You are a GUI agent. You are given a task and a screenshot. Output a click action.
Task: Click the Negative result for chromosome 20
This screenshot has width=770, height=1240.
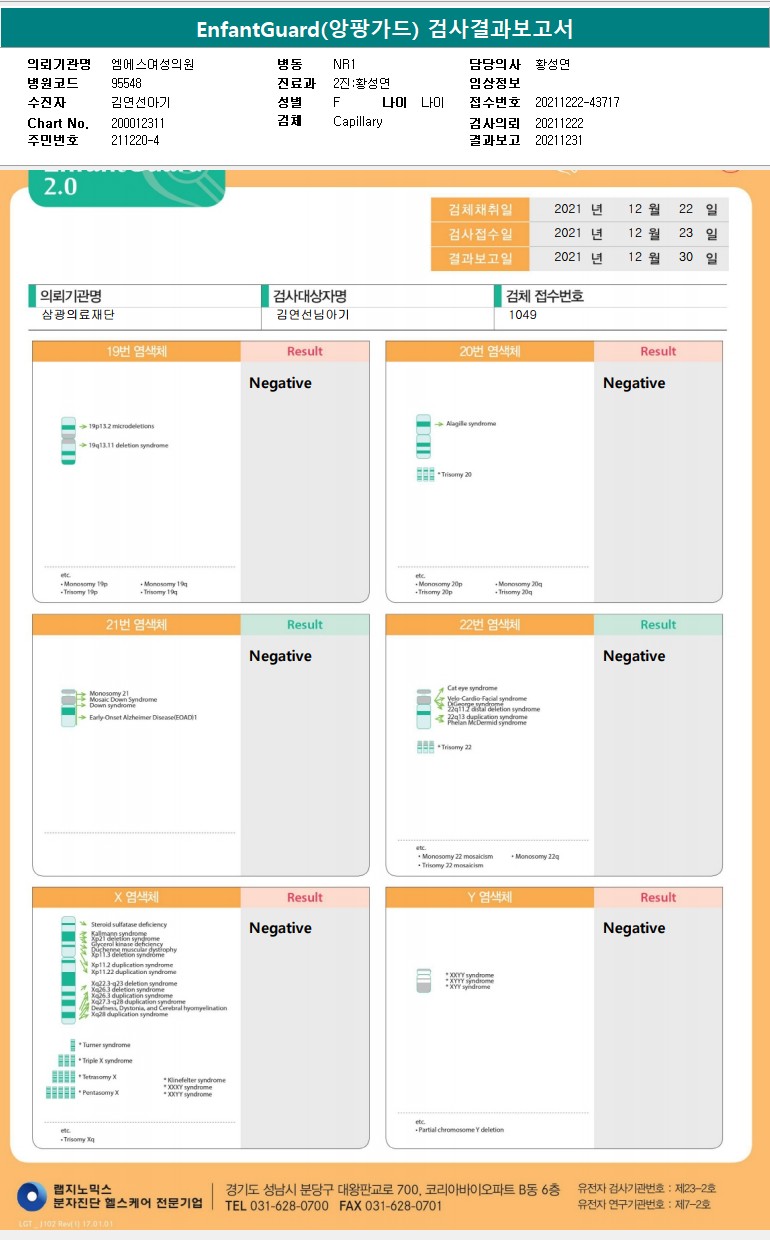[x=634, y=383]
